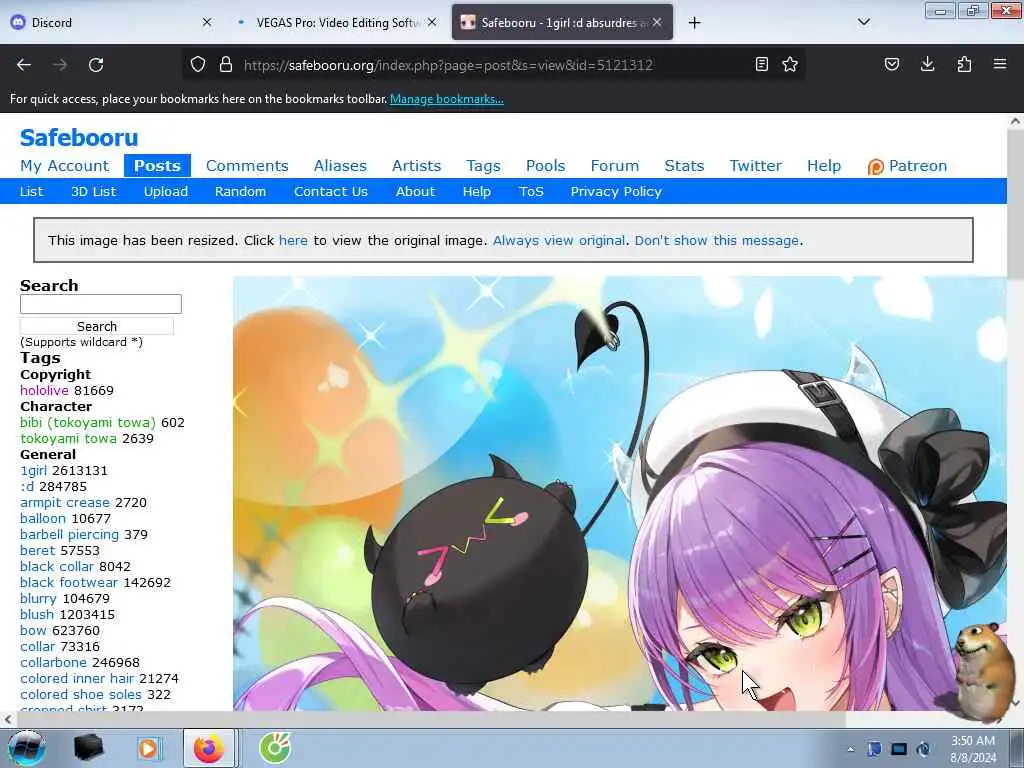Open the ToS page
The height and width of the screenshot is (768, 1024).
(531, 191)
